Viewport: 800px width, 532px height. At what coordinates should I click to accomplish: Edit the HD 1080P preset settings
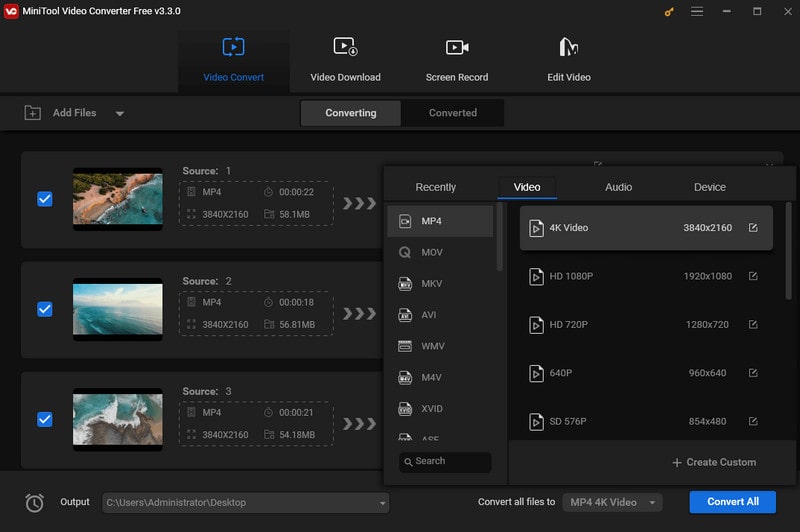[753, 276]
